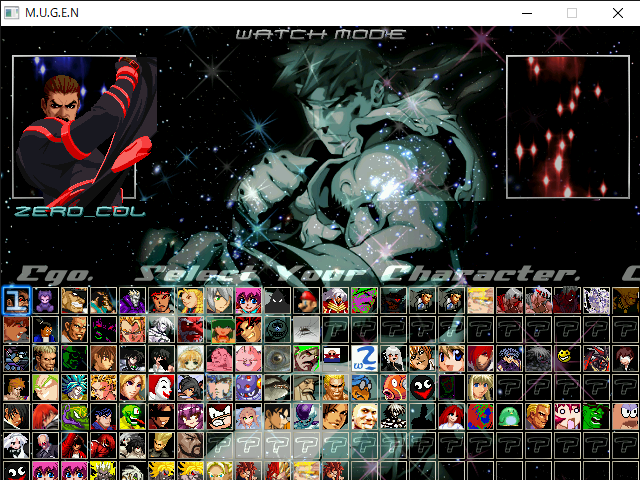Click player two's red sparkle portrait box

(x=568, y=127)
